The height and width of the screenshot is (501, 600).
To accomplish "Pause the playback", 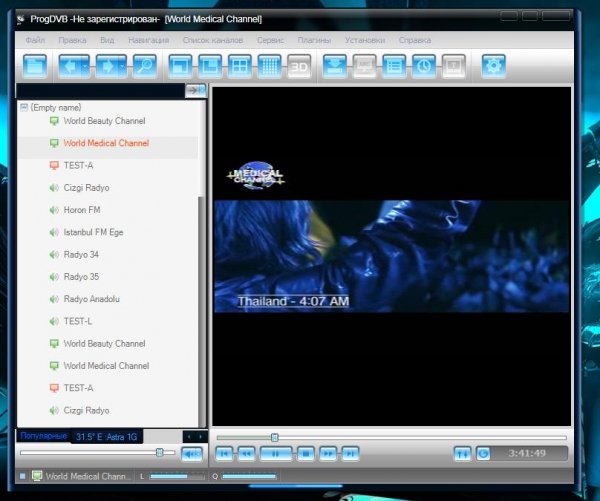I will point(276,454).
